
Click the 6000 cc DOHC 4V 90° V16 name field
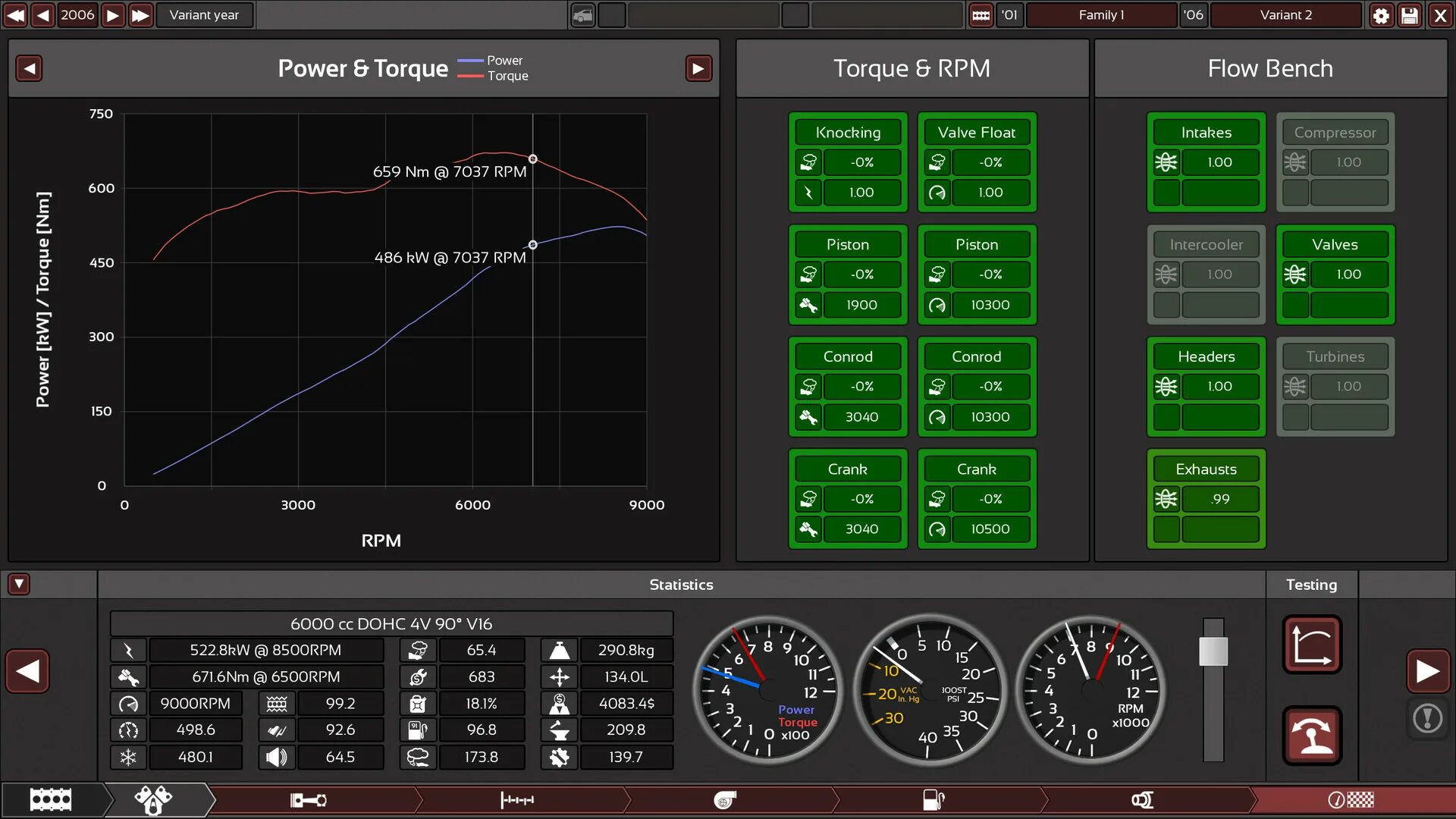tap(391, 623)
